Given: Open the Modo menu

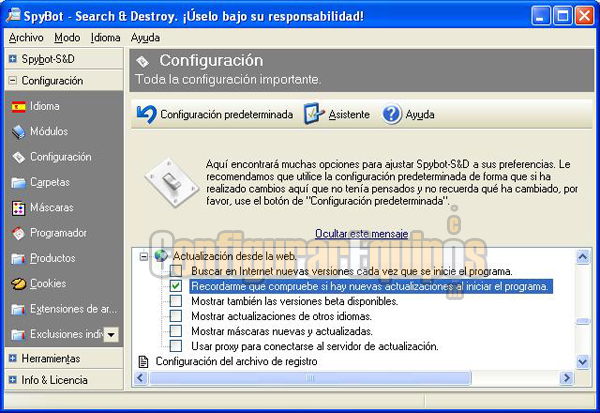Looking at the screenshot, I should pyautogui.click(x=67, y=38).
